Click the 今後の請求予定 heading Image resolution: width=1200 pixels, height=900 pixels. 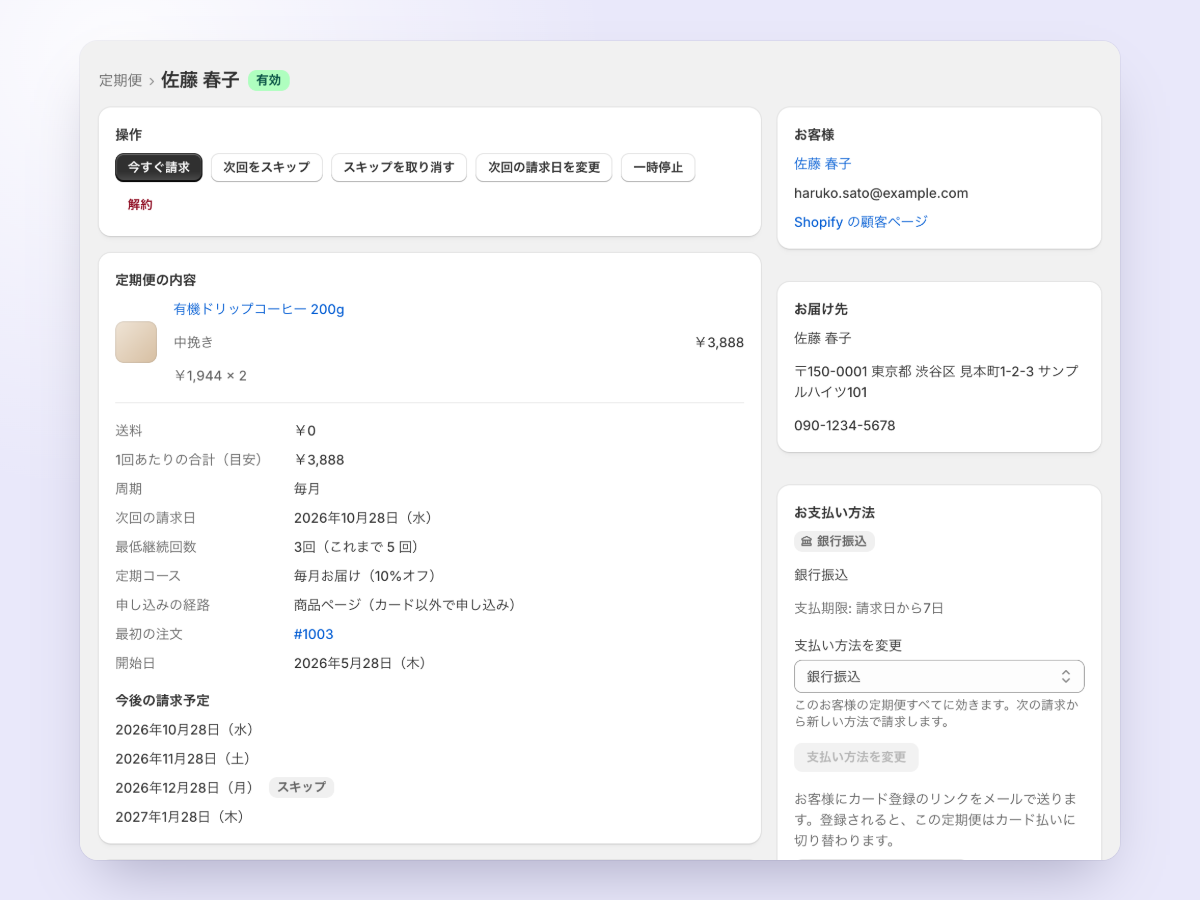pos(163,701)
